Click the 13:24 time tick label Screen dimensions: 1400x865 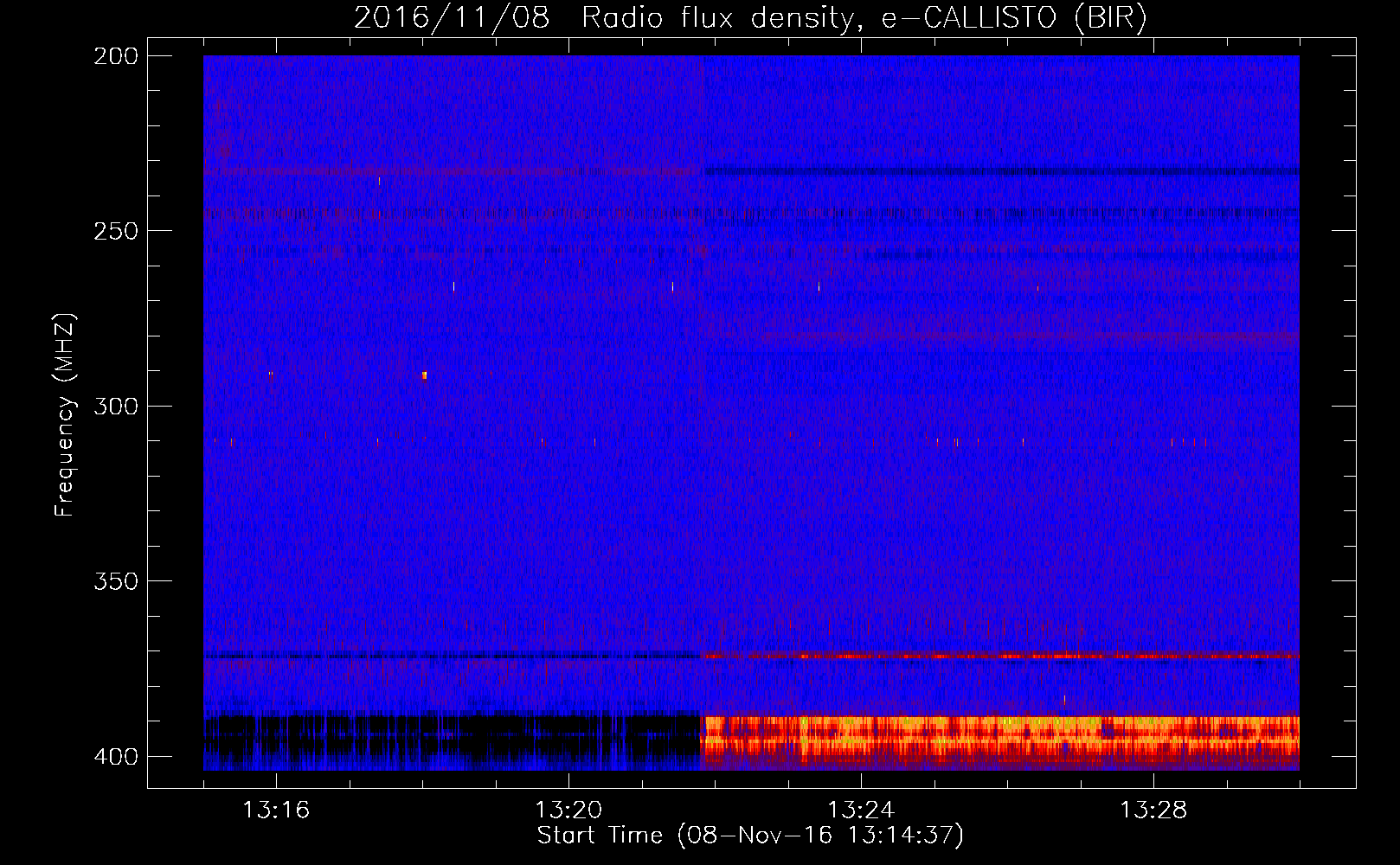tap(861, 811)
